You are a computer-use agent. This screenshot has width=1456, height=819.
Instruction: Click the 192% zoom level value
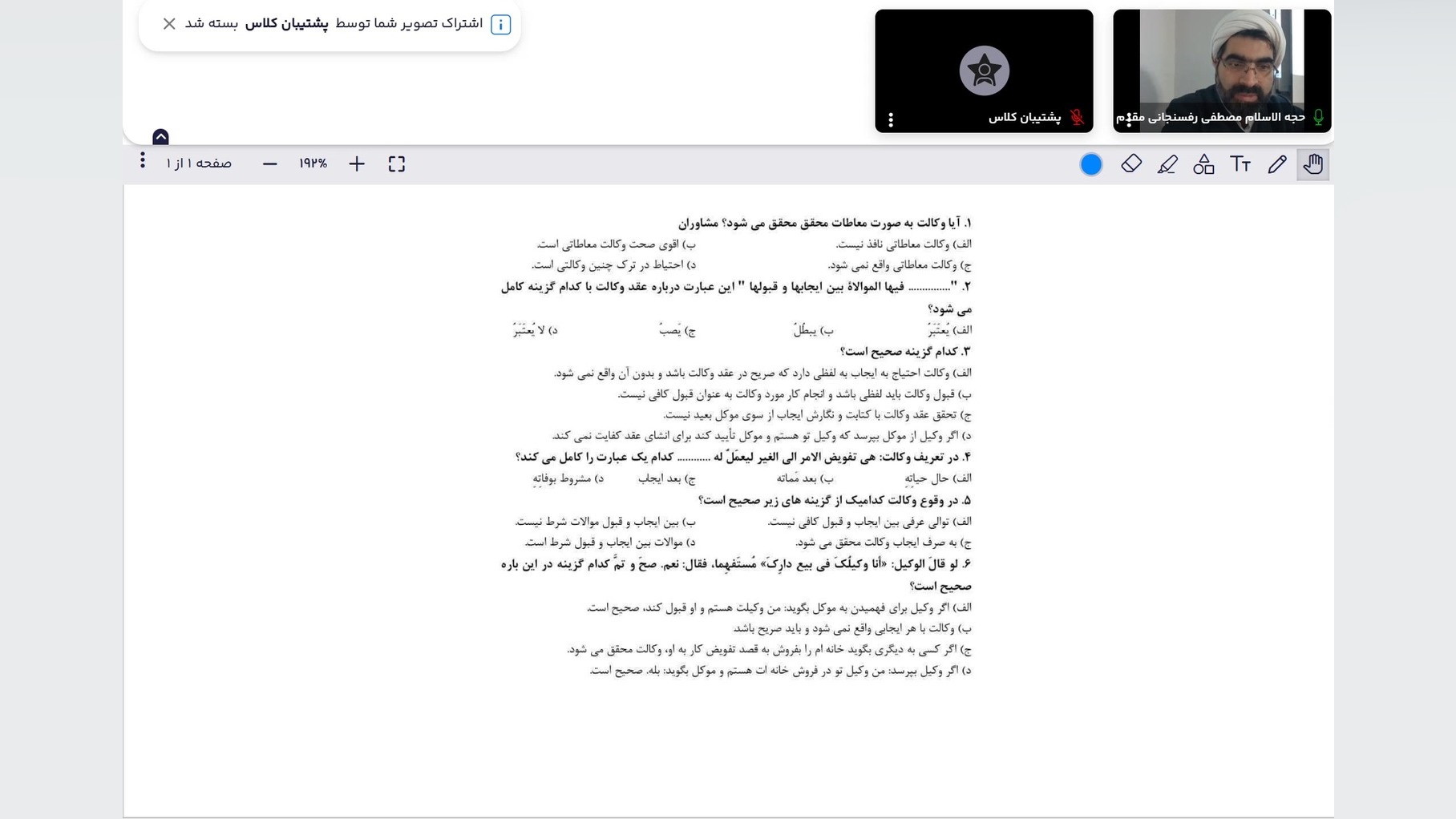click(313, 163)
